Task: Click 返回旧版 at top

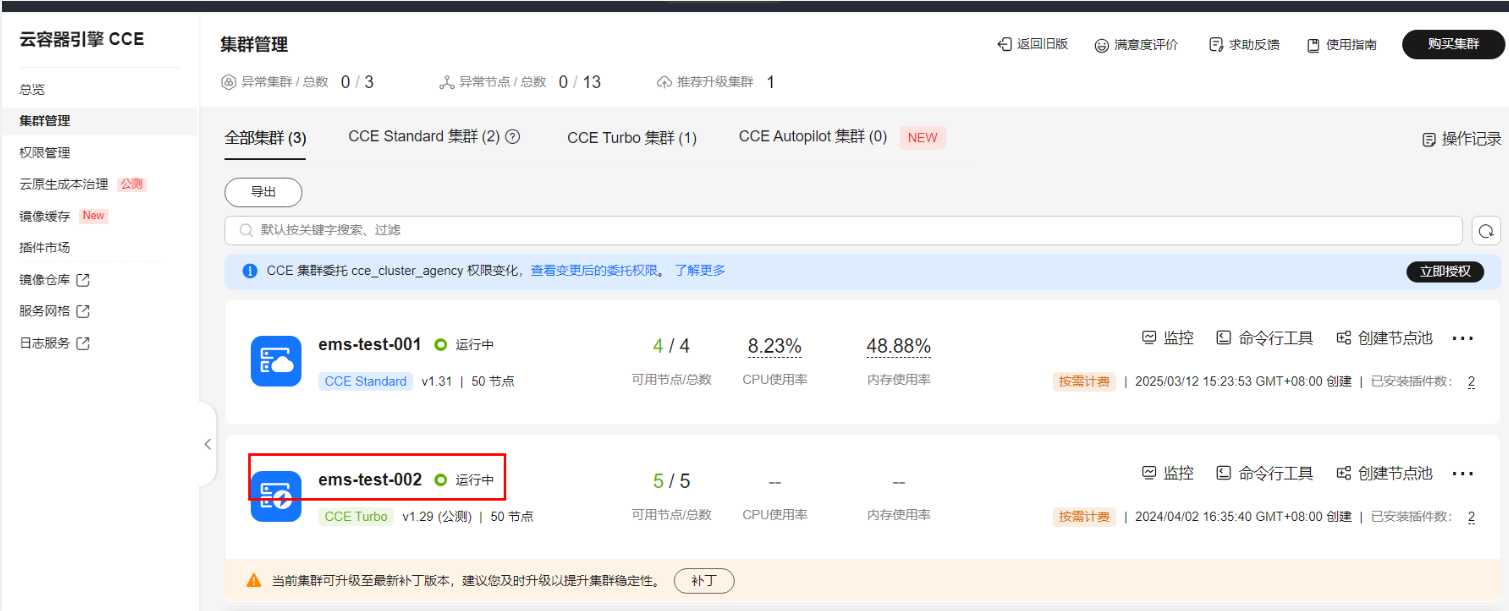Action: [x=1033, y=45]
